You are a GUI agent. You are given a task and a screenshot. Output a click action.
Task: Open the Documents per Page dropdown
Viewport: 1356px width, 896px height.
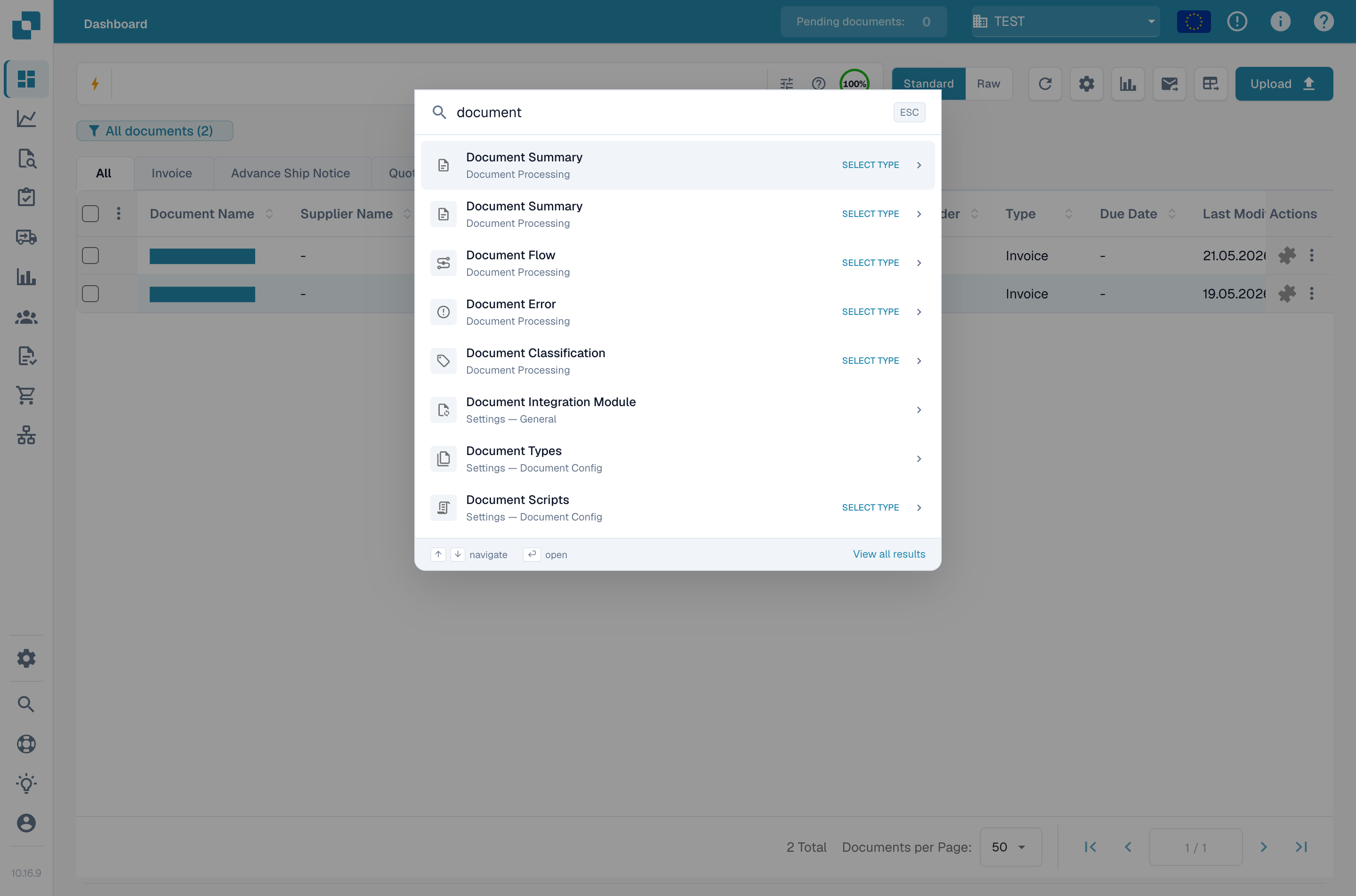(1010, 847)
